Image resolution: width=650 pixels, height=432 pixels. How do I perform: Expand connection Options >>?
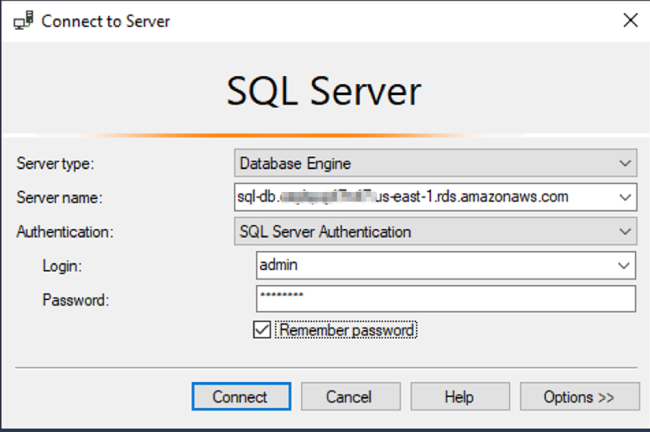coord(580,397)
